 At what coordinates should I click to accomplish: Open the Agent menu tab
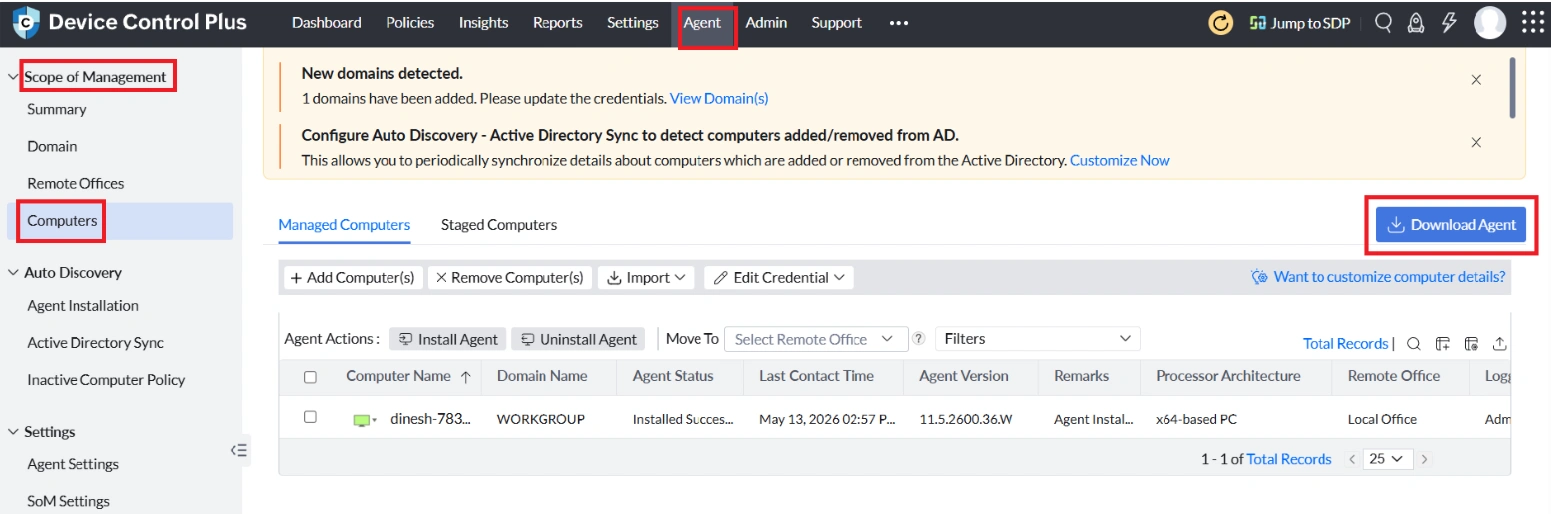tap(702, 23)
